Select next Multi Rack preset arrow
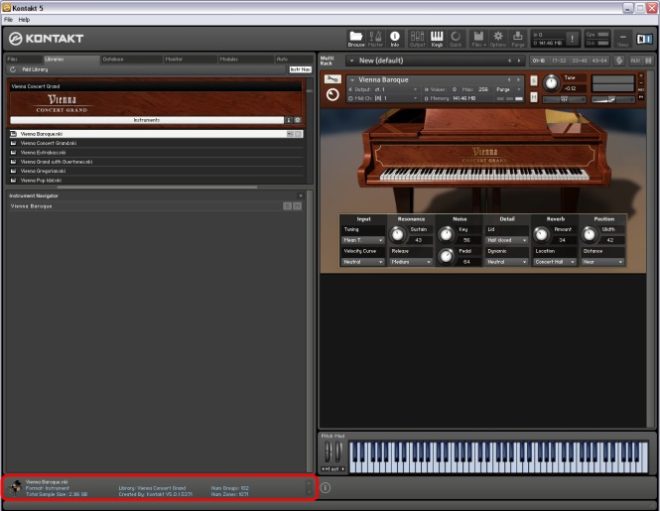This screenshot has height=511, width=660. coord(519,61)
